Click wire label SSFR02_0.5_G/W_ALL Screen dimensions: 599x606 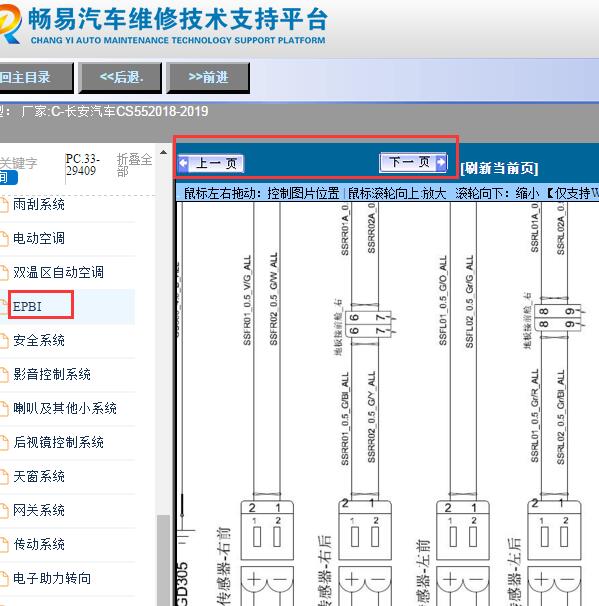click(273, 299)
